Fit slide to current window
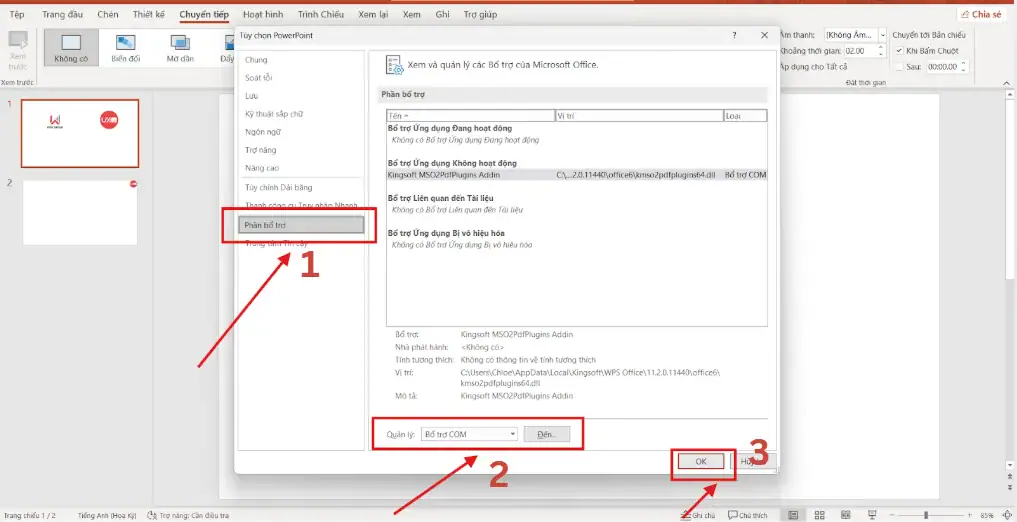 point(1008,516)
